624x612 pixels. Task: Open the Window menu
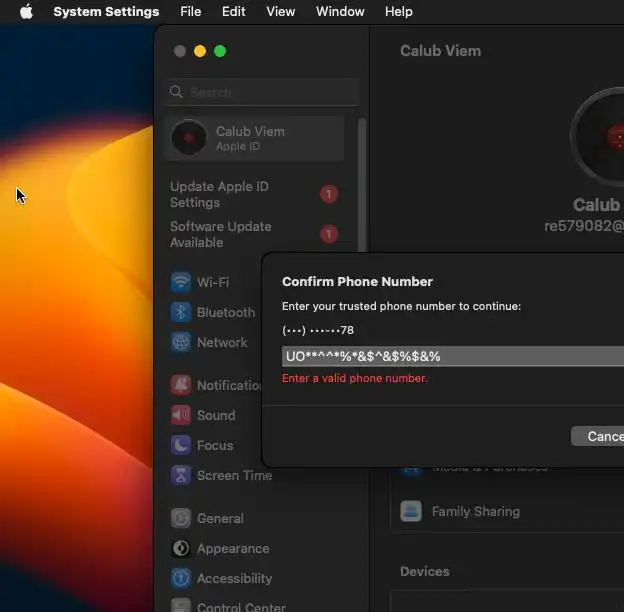[340, 12]
